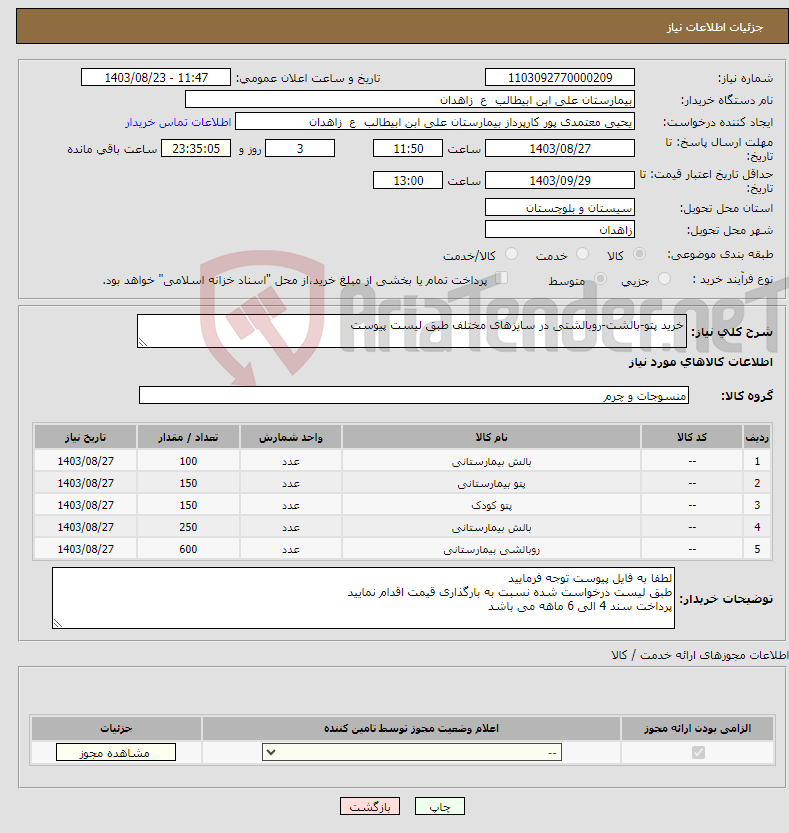
Task: Click the نام کالا column header
Action: point(491,437)
